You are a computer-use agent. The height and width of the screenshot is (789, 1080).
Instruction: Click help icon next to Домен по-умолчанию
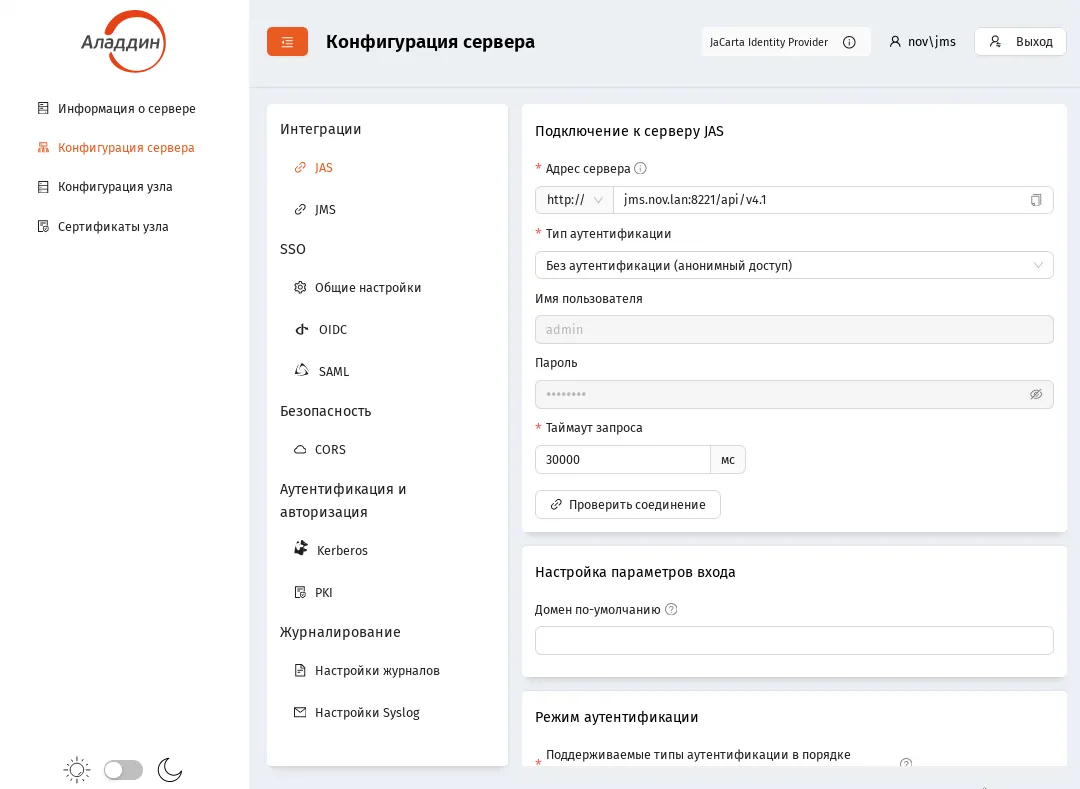(x=671, y=609)
